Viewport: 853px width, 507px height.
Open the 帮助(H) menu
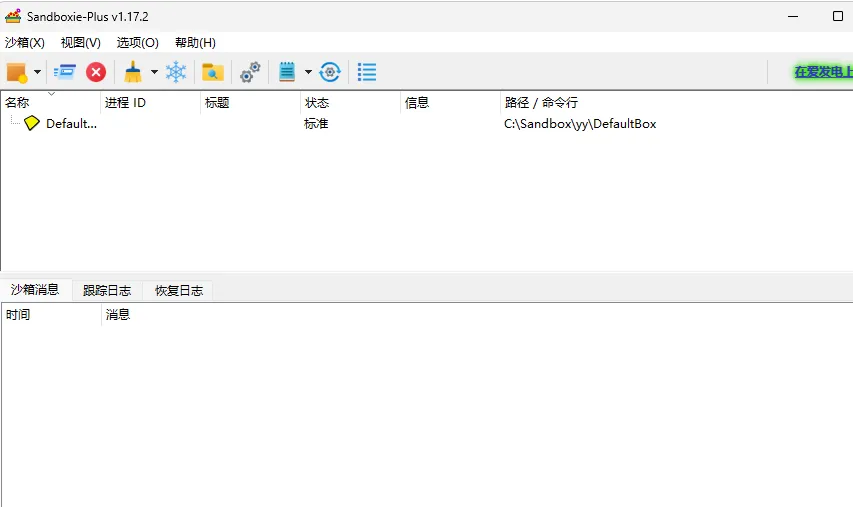pos(195,42)
